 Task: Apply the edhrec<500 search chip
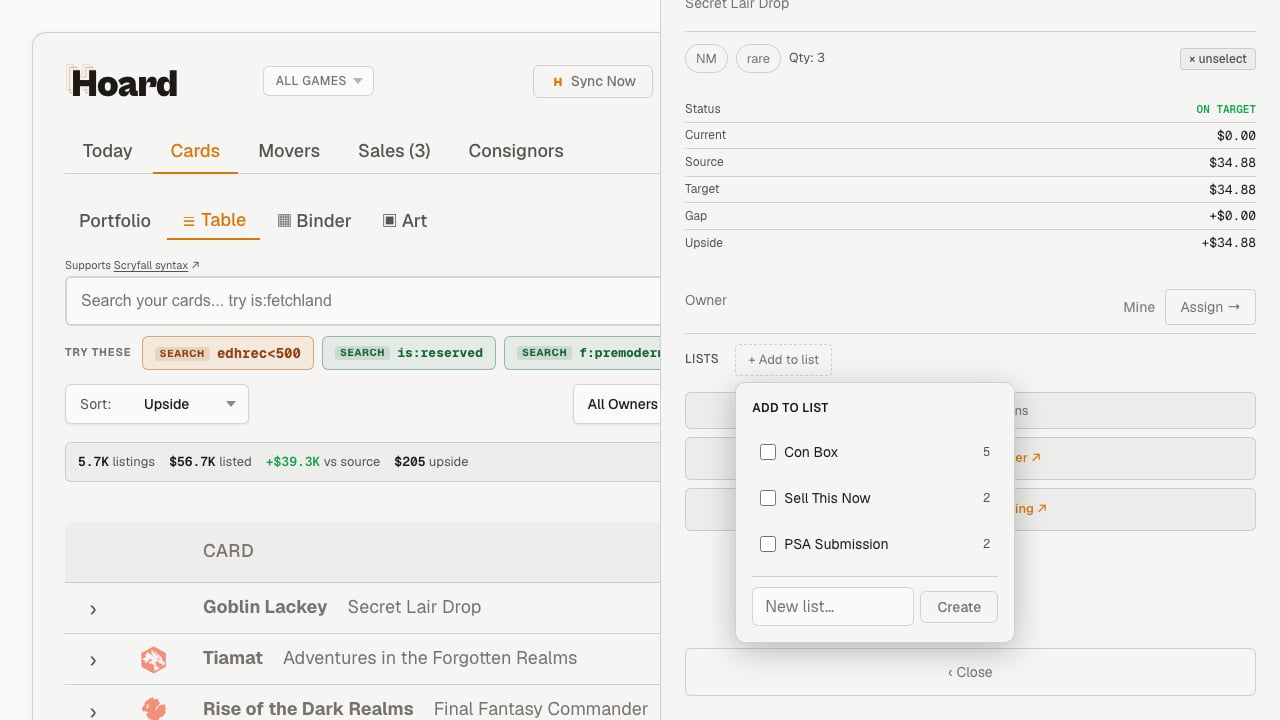coord(228,353)
